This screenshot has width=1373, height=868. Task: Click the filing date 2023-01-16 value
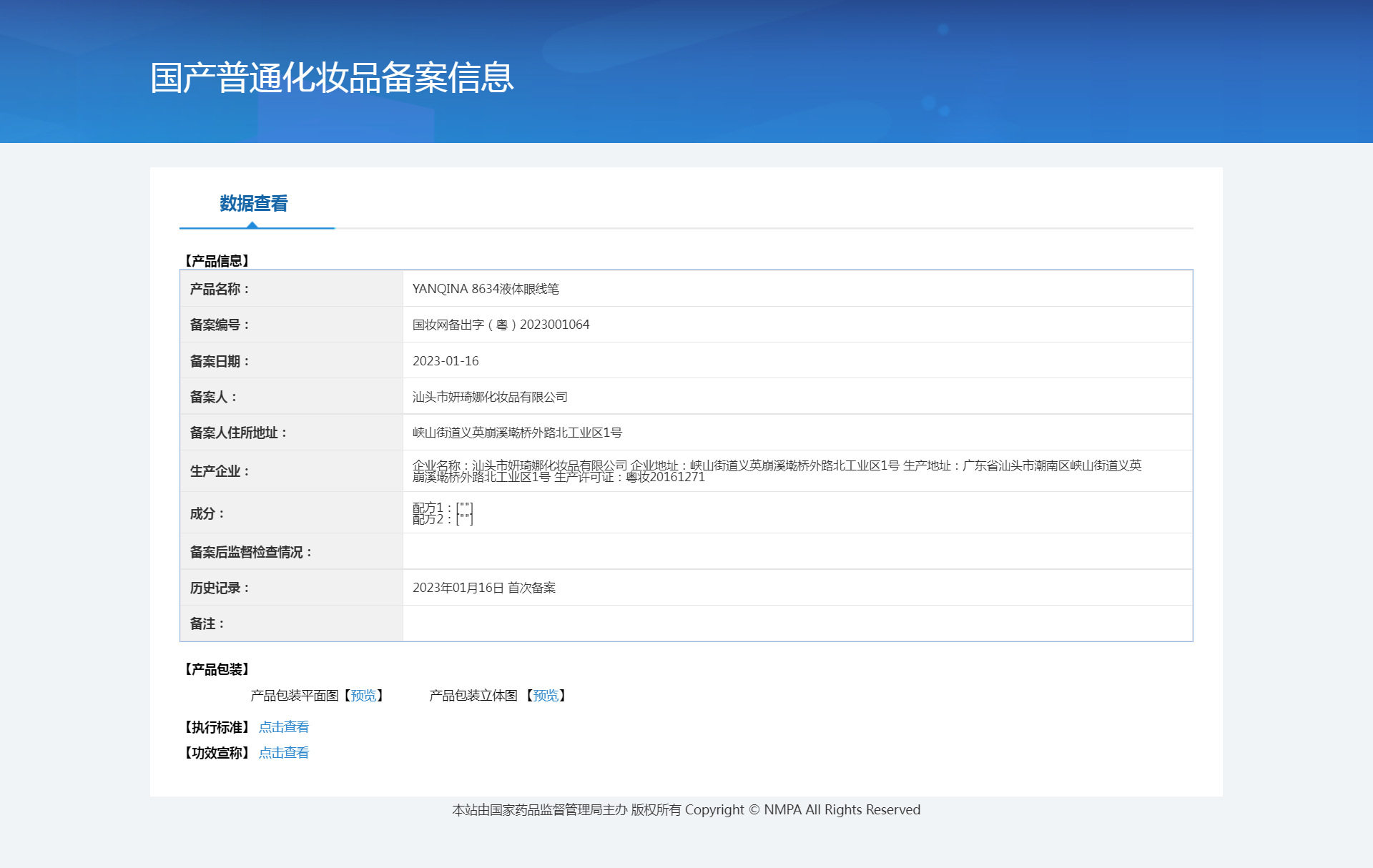click(x=446, y=361)
